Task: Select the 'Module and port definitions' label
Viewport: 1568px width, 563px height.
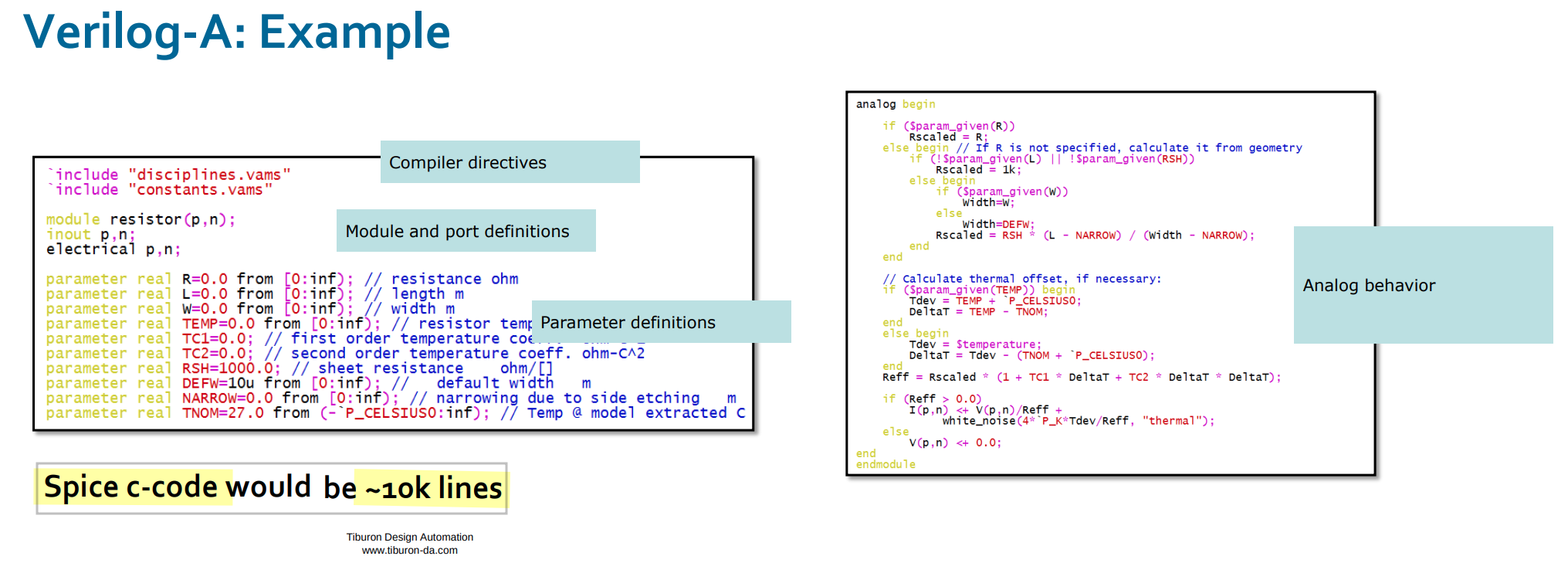Action: 466,231
